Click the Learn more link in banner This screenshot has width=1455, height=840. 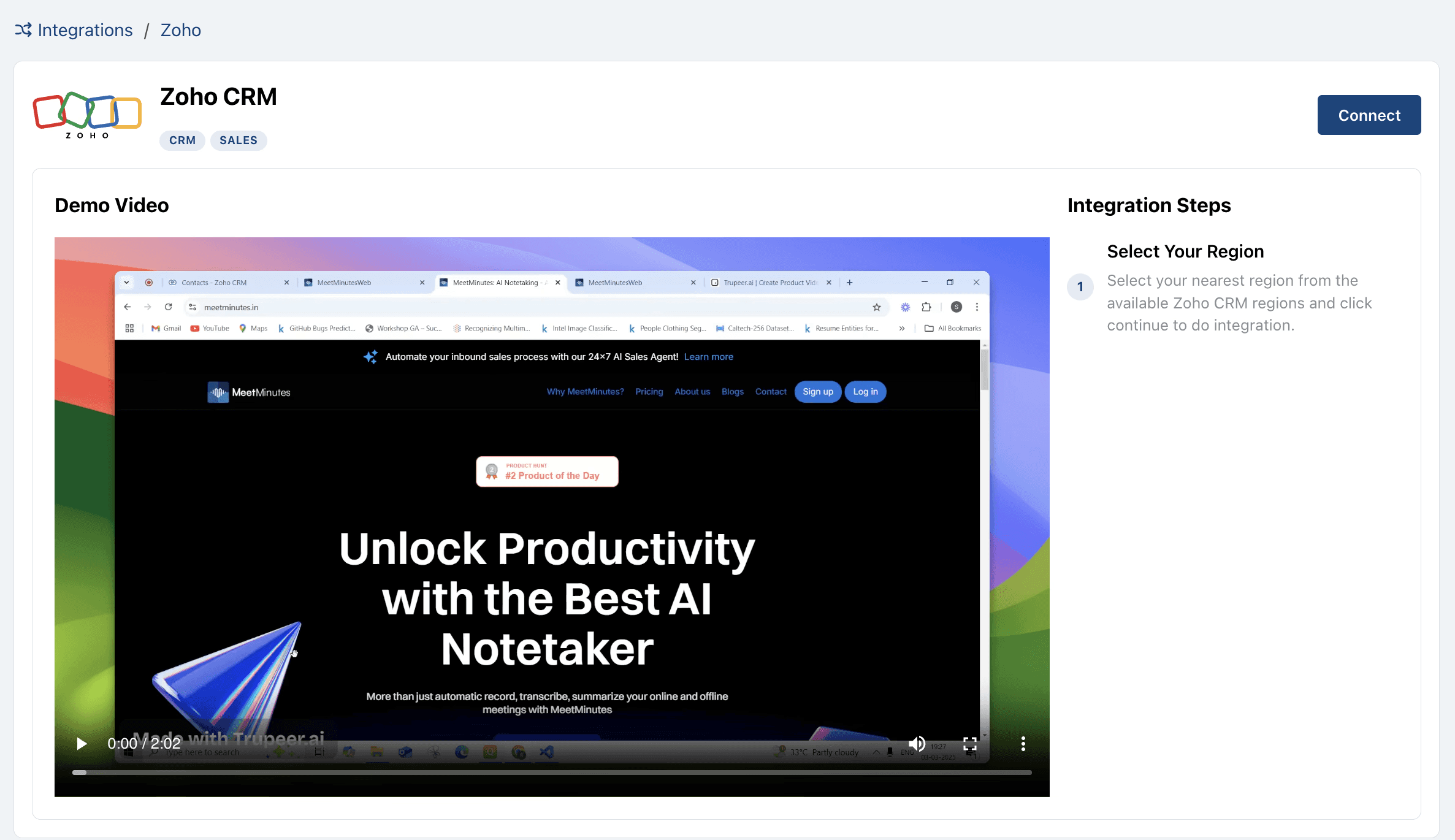click(x=708, y=357)
